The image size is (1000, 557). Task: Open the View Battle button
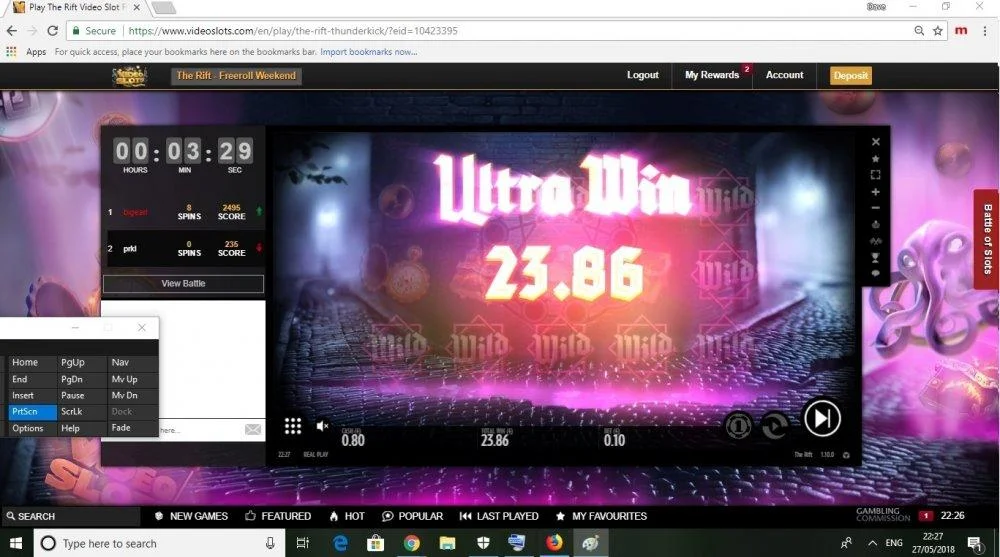pyautogui.click(x=183, y=283)
